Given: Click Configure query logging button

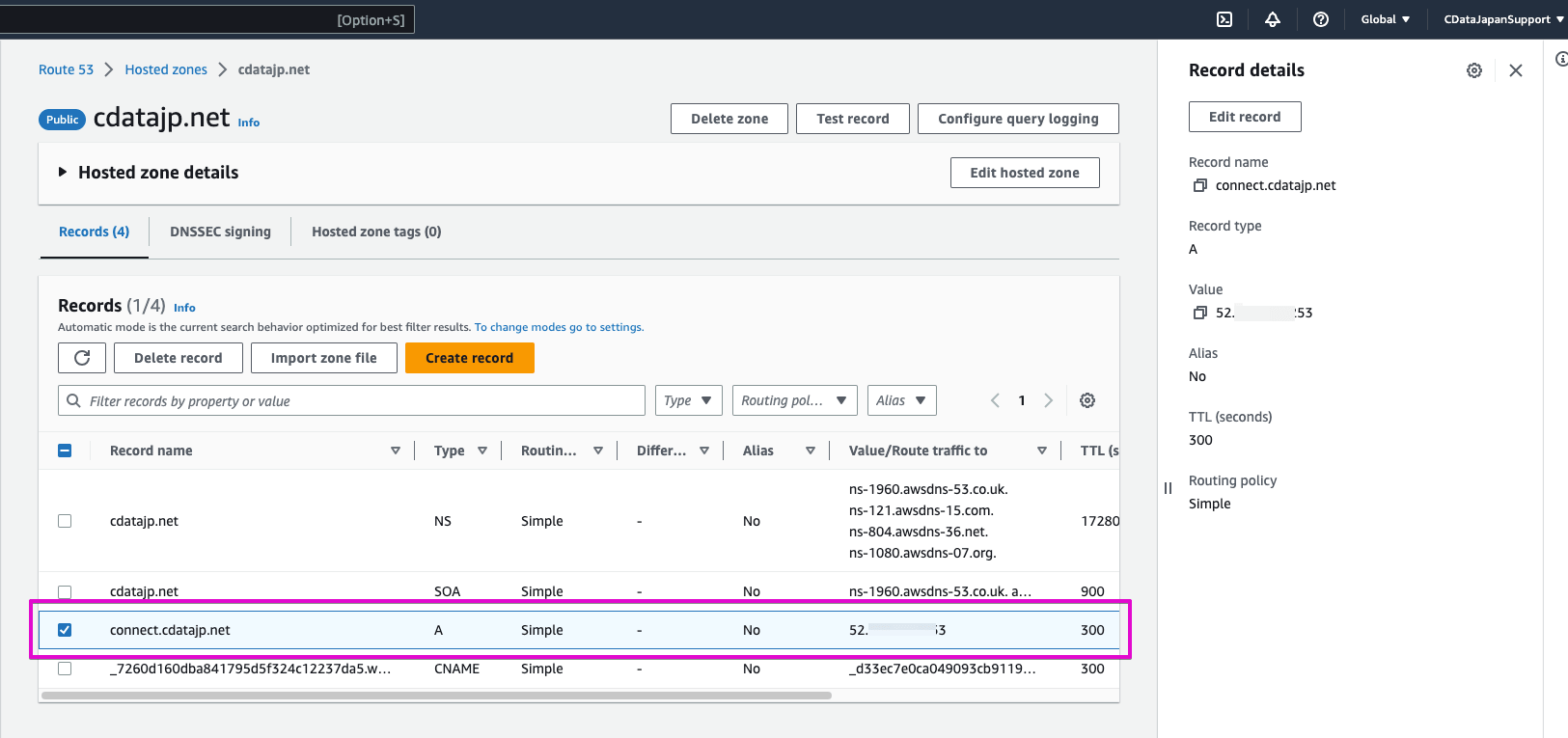Looking at the screenshot, I should click(x=1018, y=119).
